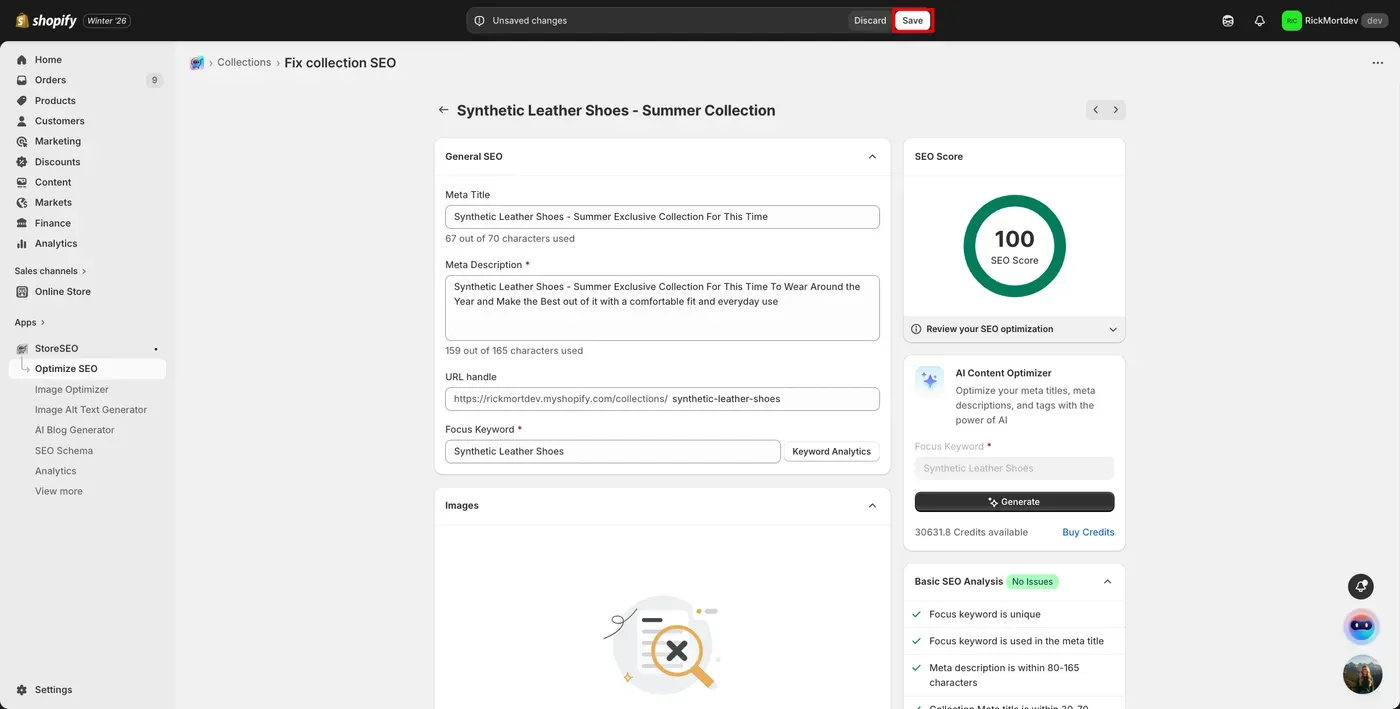Go to previous collection chevron
This screenshot has height=709, width=1400.
coord(1096,110)
